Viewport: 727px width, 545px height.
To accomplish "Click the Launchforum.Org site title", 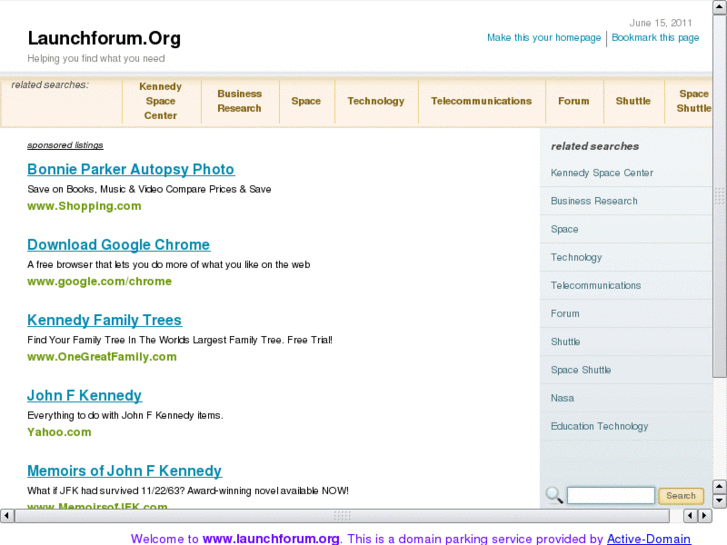I will (104, 38).
